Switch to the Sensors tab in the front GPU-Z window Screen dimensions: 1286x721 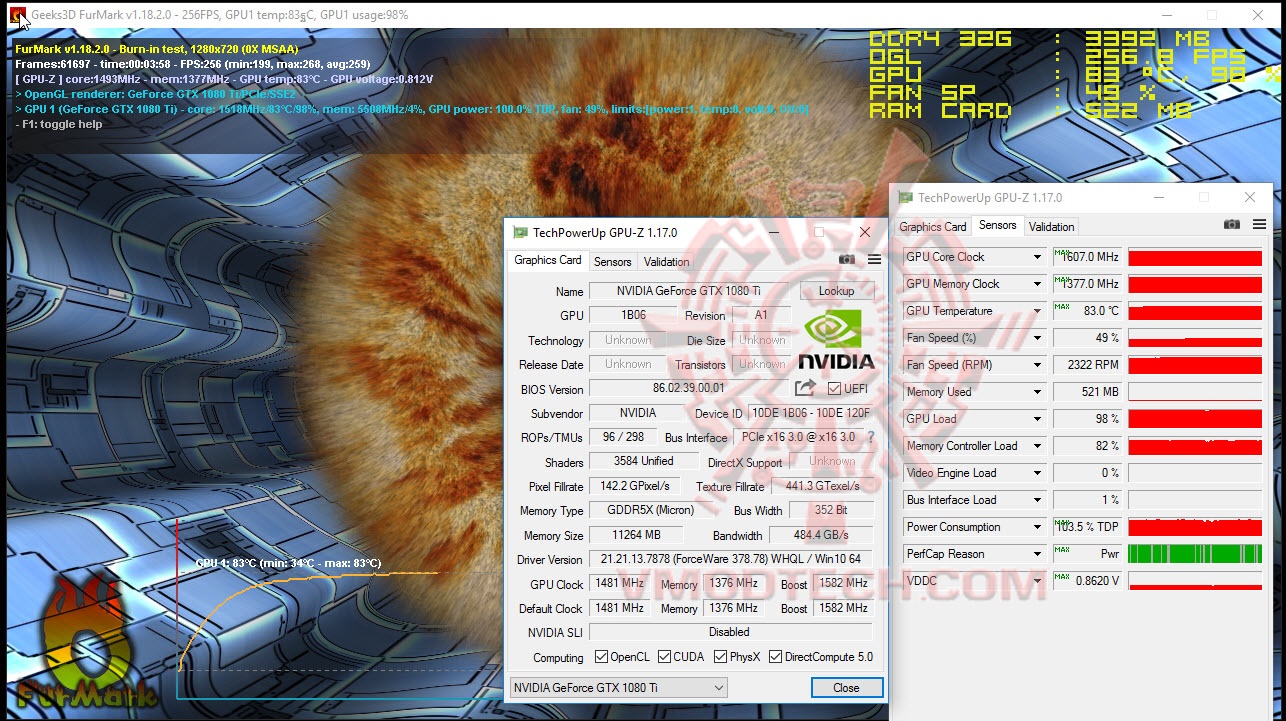click(x=613, y=262)
